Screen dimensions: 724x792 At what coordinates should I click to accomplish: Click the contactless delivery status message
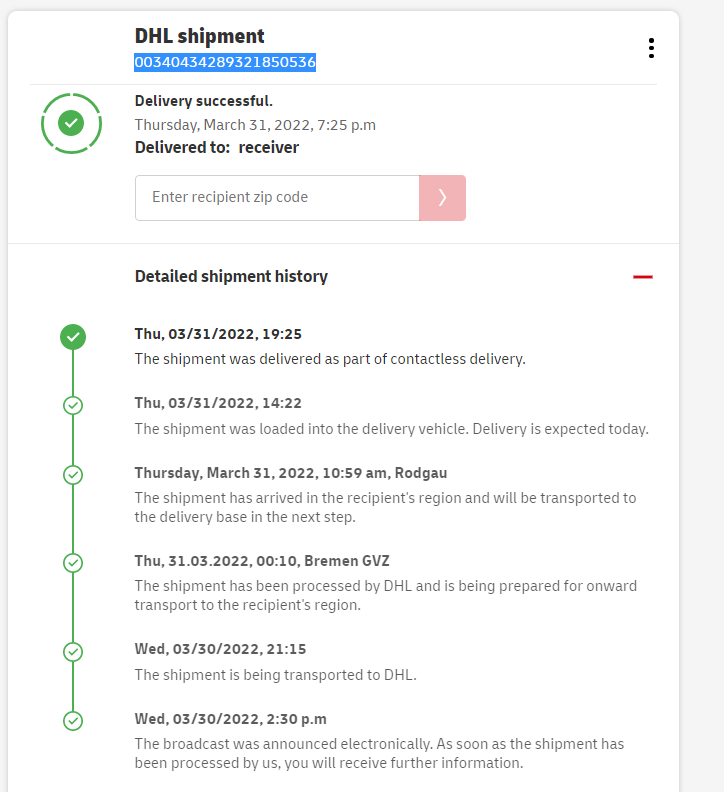tap(330, 359)
